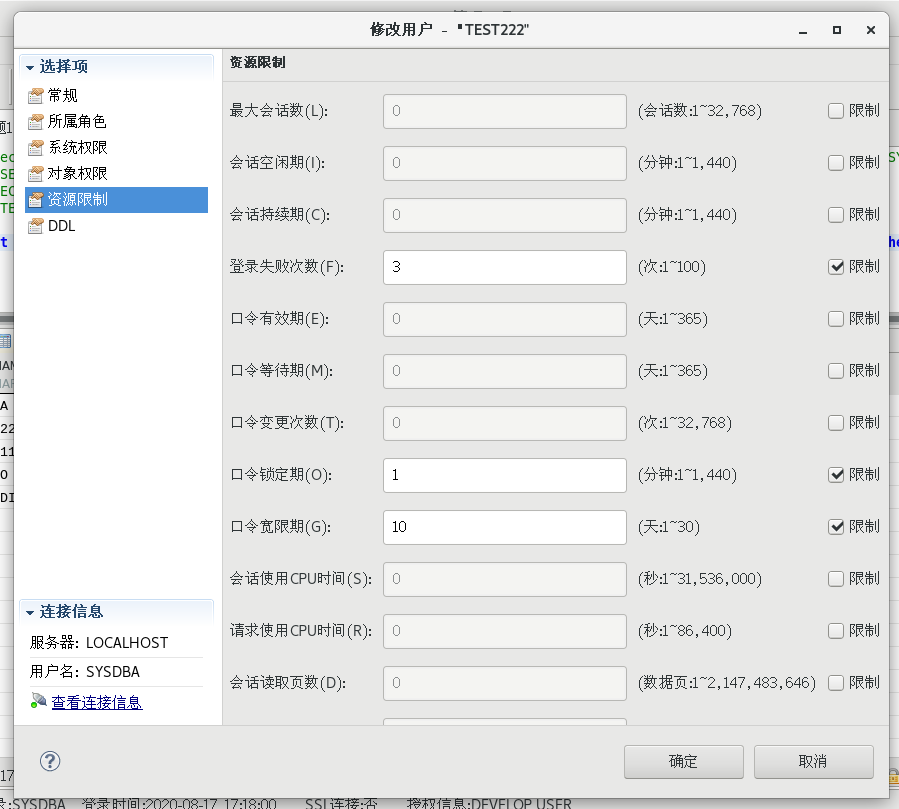Open help via the question mark icon

pos(49,761)
